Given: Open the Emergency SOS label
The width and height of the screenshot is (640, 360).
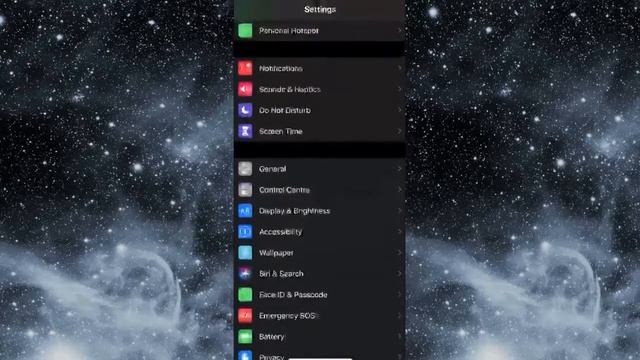Looking at the screenshot, I should (287, 316).
